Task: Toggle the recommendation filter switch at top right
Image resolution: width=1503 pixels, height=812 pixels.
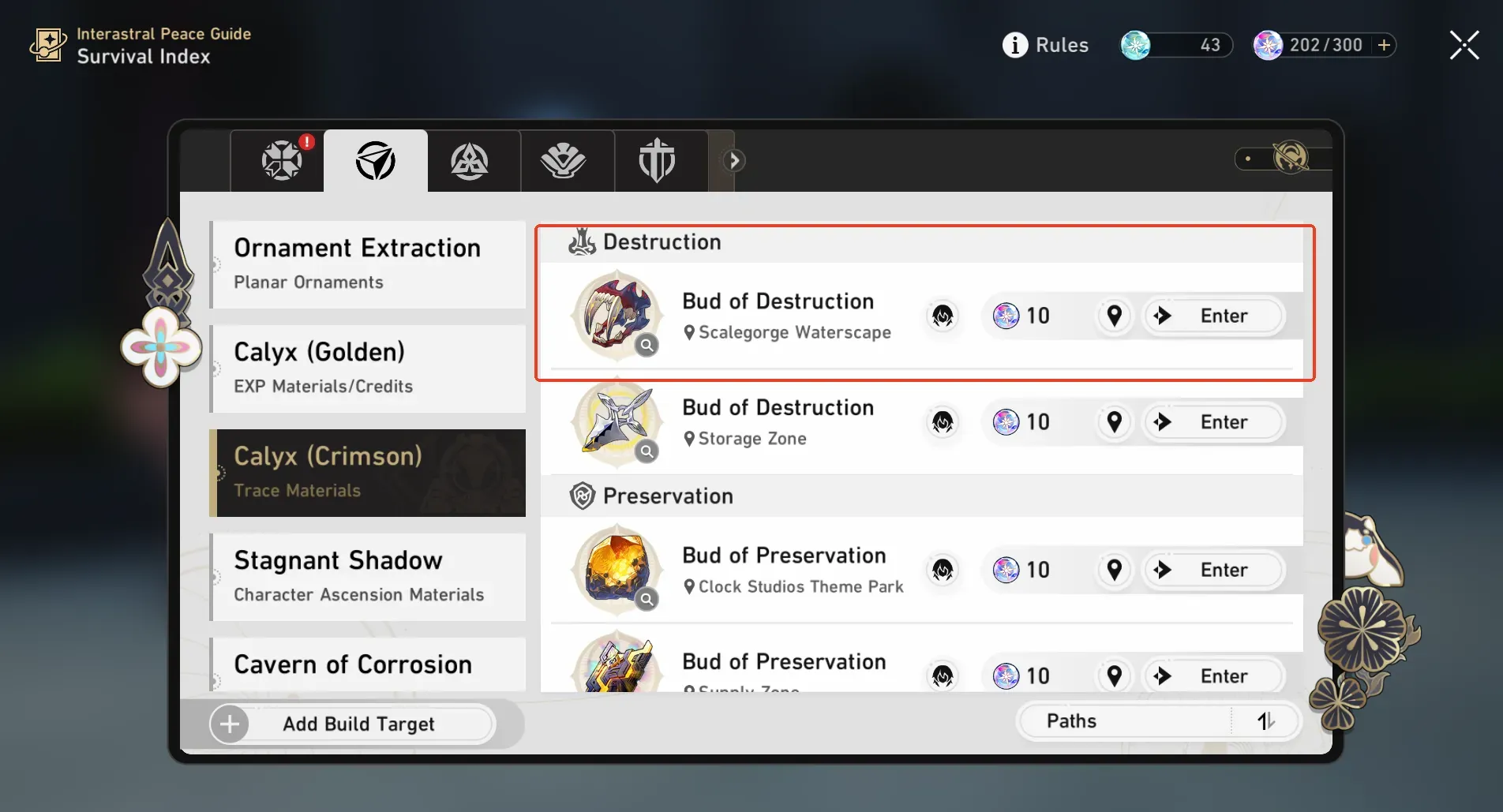Action: [x=1282, y=158]
